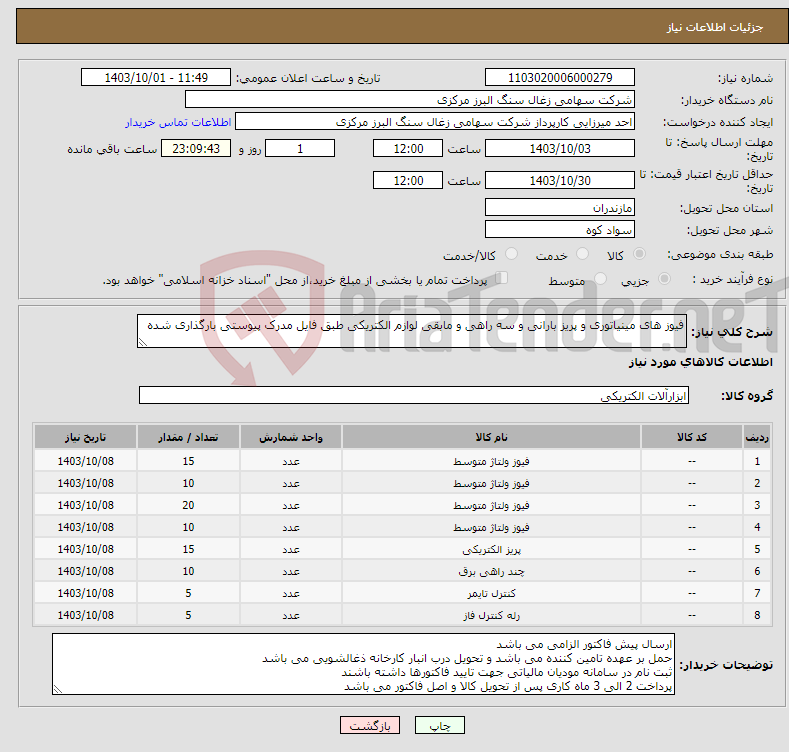Click quantity 20 in row 3

tap(188, 505)
